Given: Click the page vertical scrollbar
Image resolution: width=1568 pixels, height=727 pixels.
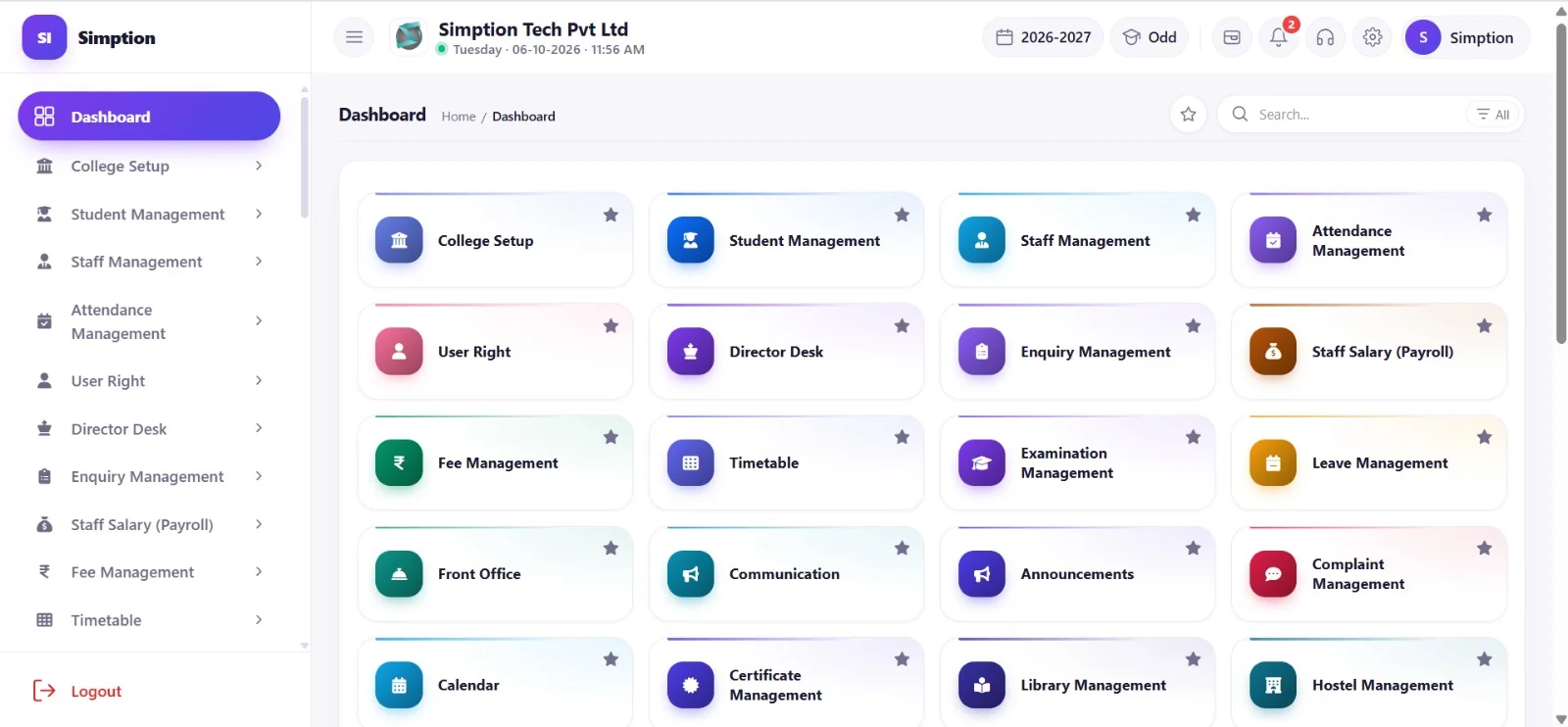Looking at the screenshot, I should [x=1561, y=182].
